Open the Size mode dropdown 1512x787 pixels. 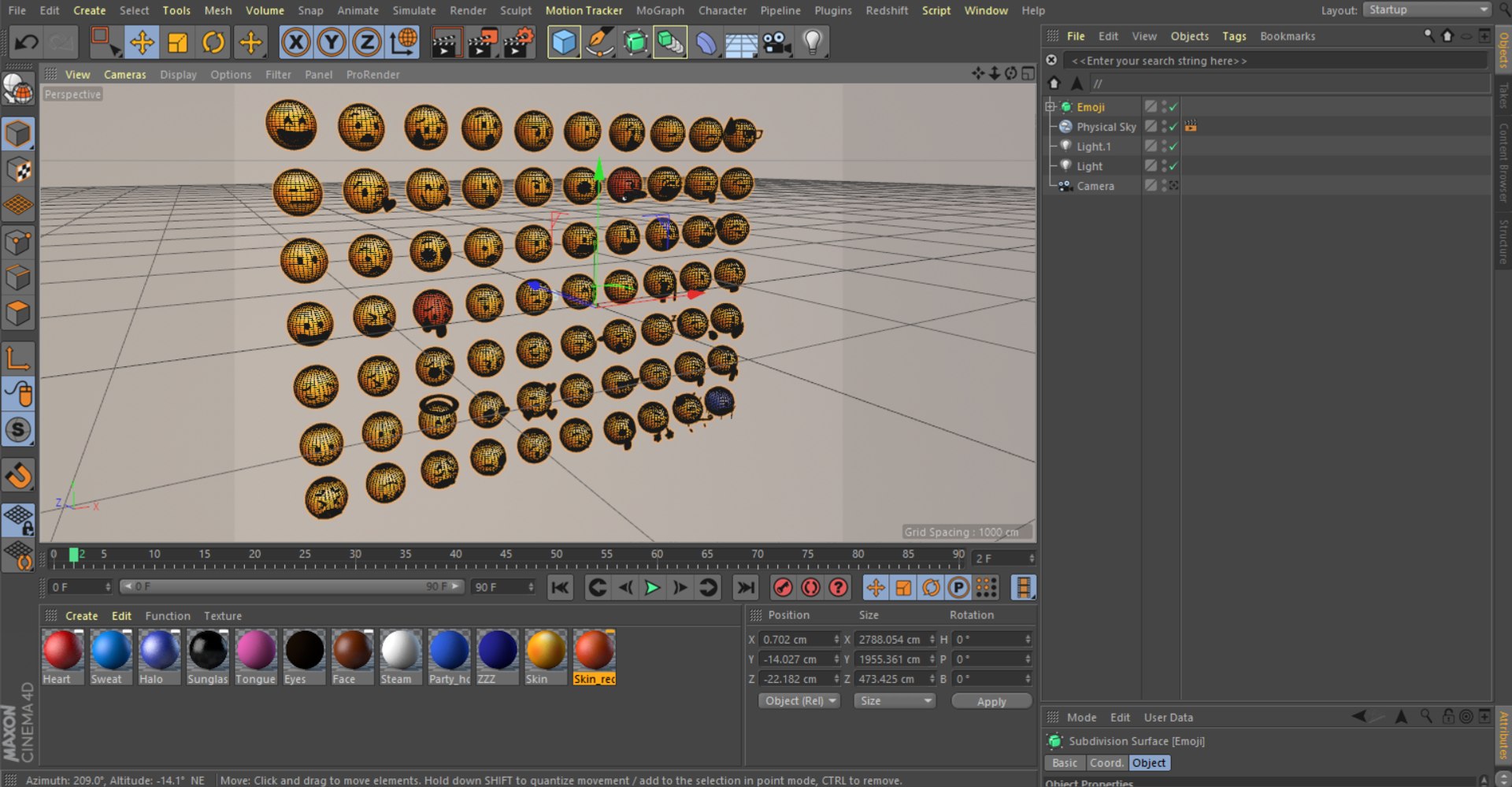(895, 701)
